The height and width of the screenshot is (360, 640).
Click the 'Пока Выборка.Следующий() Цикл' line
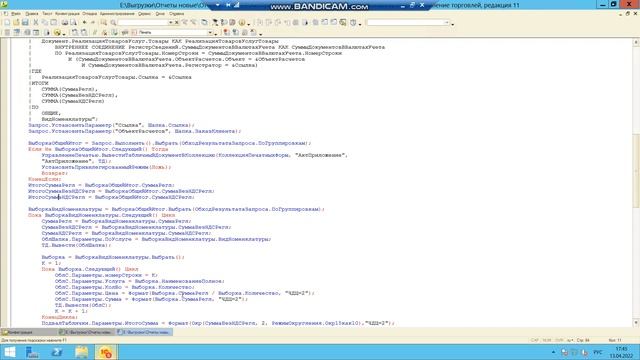[x=90, y=269]
